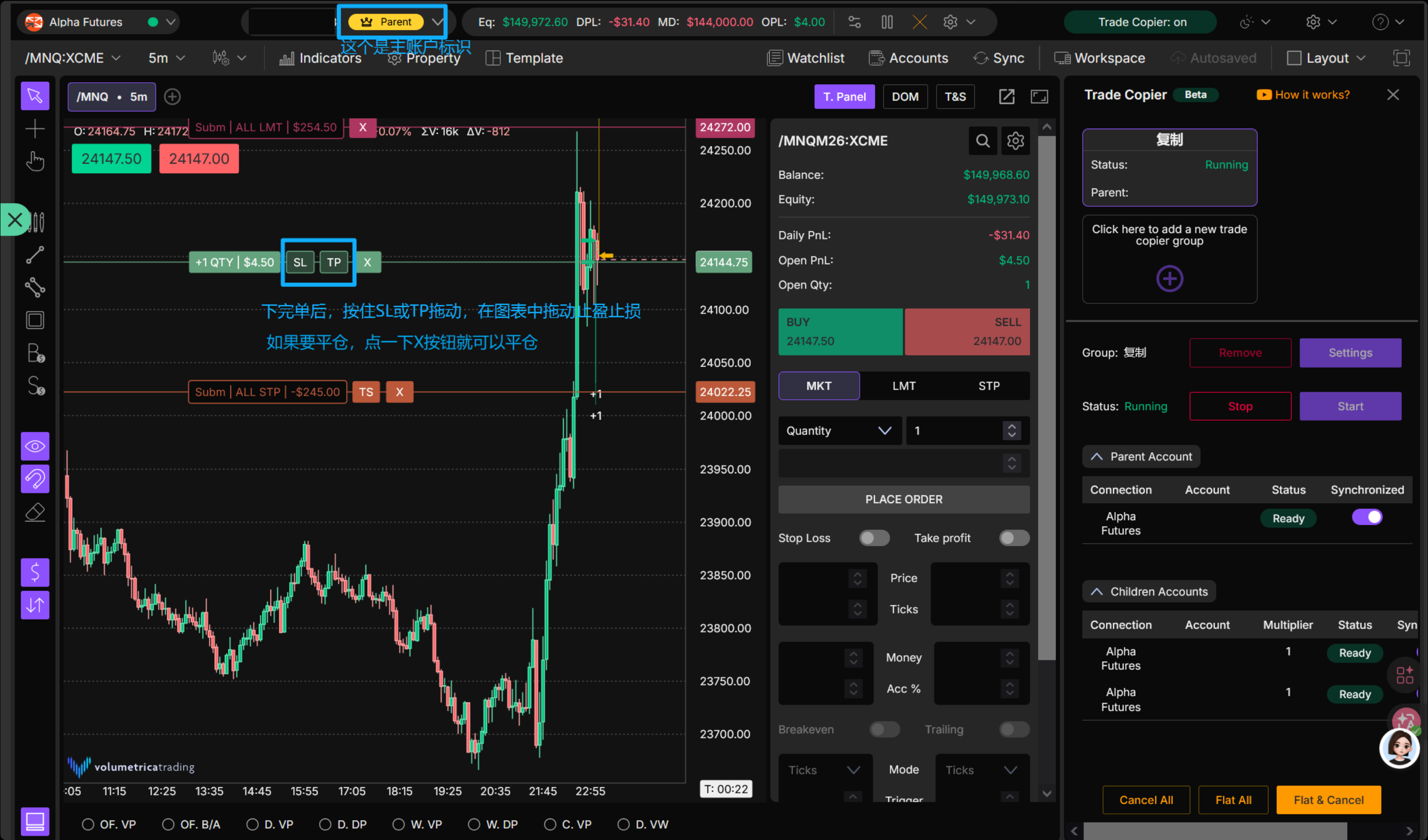Toggle synchronization for Alpha Futures parent account

point(1367,516)
